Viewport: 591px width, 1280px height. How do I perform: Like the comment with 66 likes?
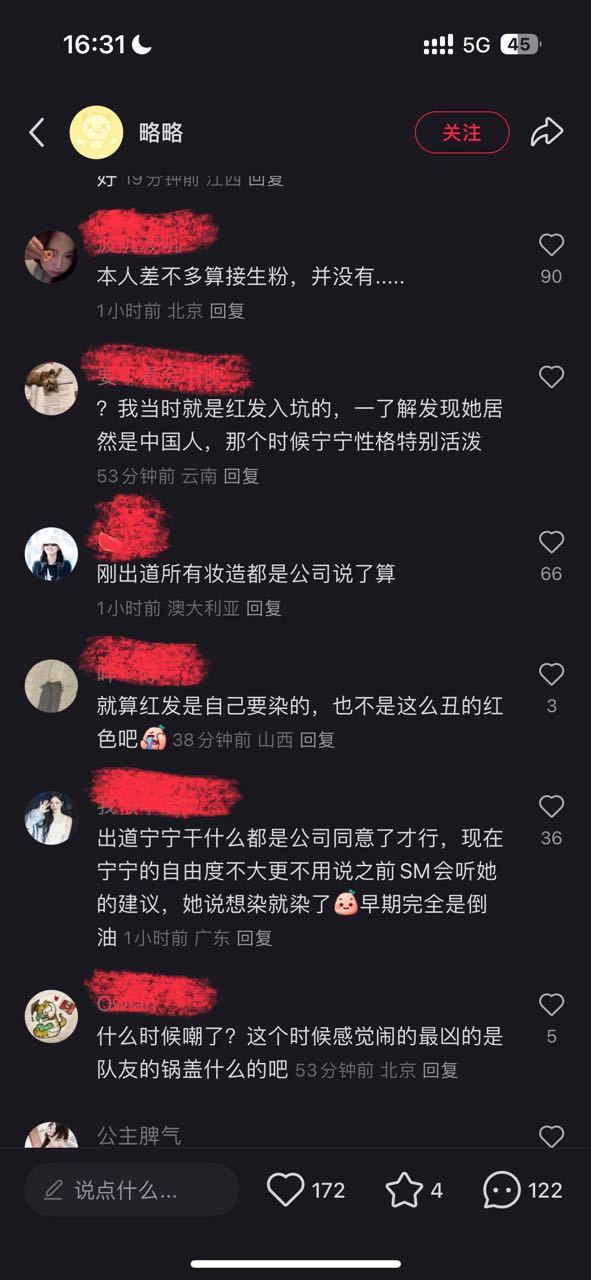(x=551, y=542)
